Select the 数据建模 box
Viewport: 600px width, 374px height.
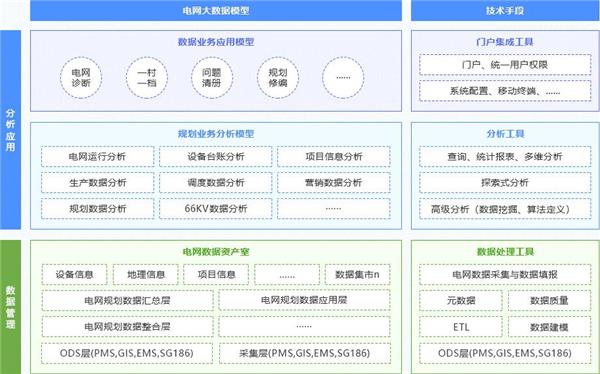coord(549,327)
